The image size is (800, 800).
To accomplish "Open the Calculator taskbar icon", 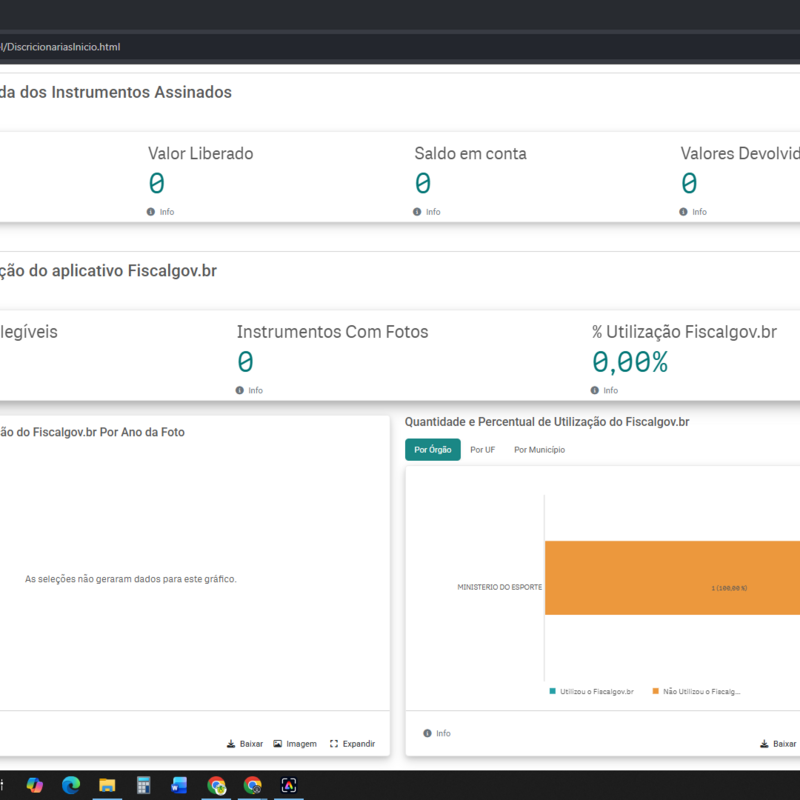I will (143, 785).
